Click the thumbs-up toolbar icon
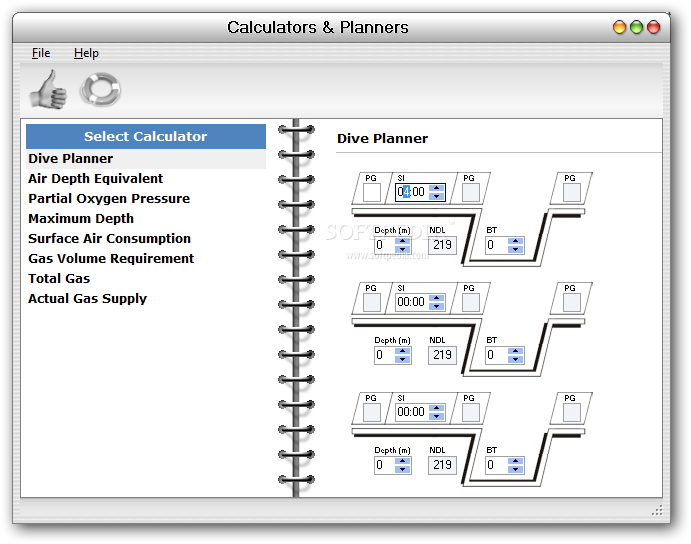The width and height of the screenshot is (691, 544). (x=48, y=90)
